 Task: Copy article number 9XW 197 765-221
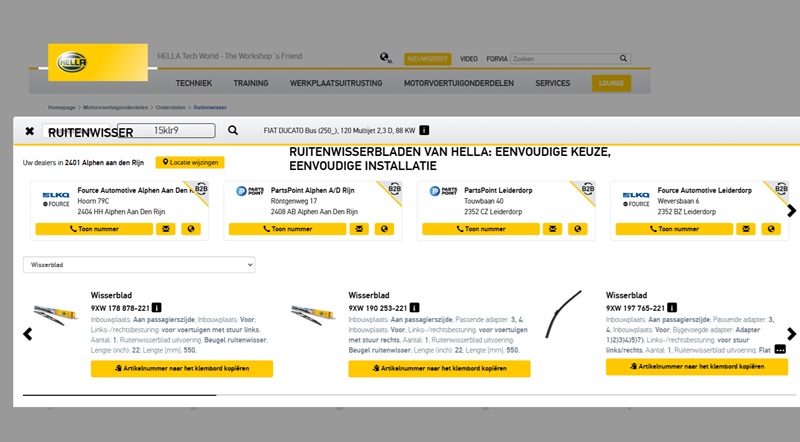[x=697, y=366]
